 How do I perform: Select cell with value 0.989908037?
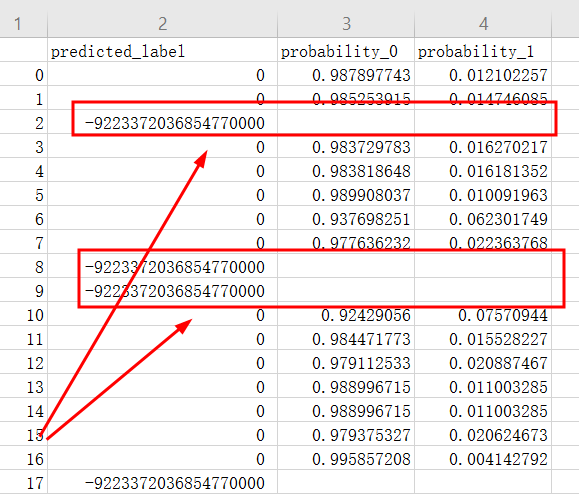click(x=346, y=195)
